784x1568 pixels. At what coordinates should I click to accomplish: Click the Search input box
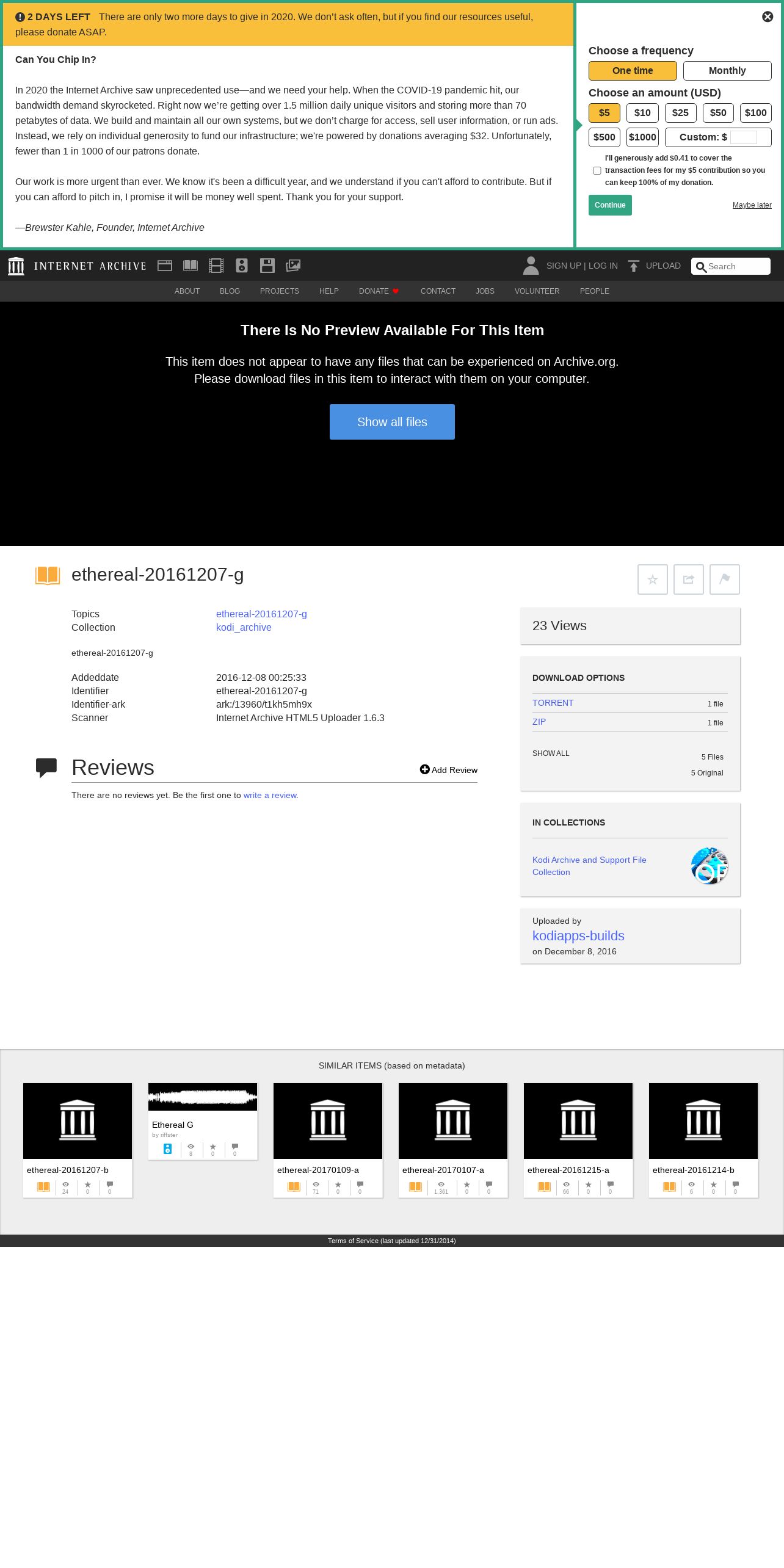click(x=731, y=266)
